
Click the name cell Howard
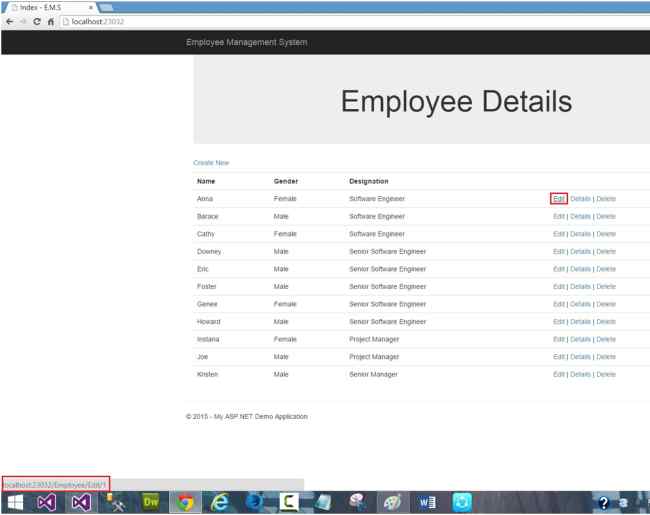click(209, 321)
